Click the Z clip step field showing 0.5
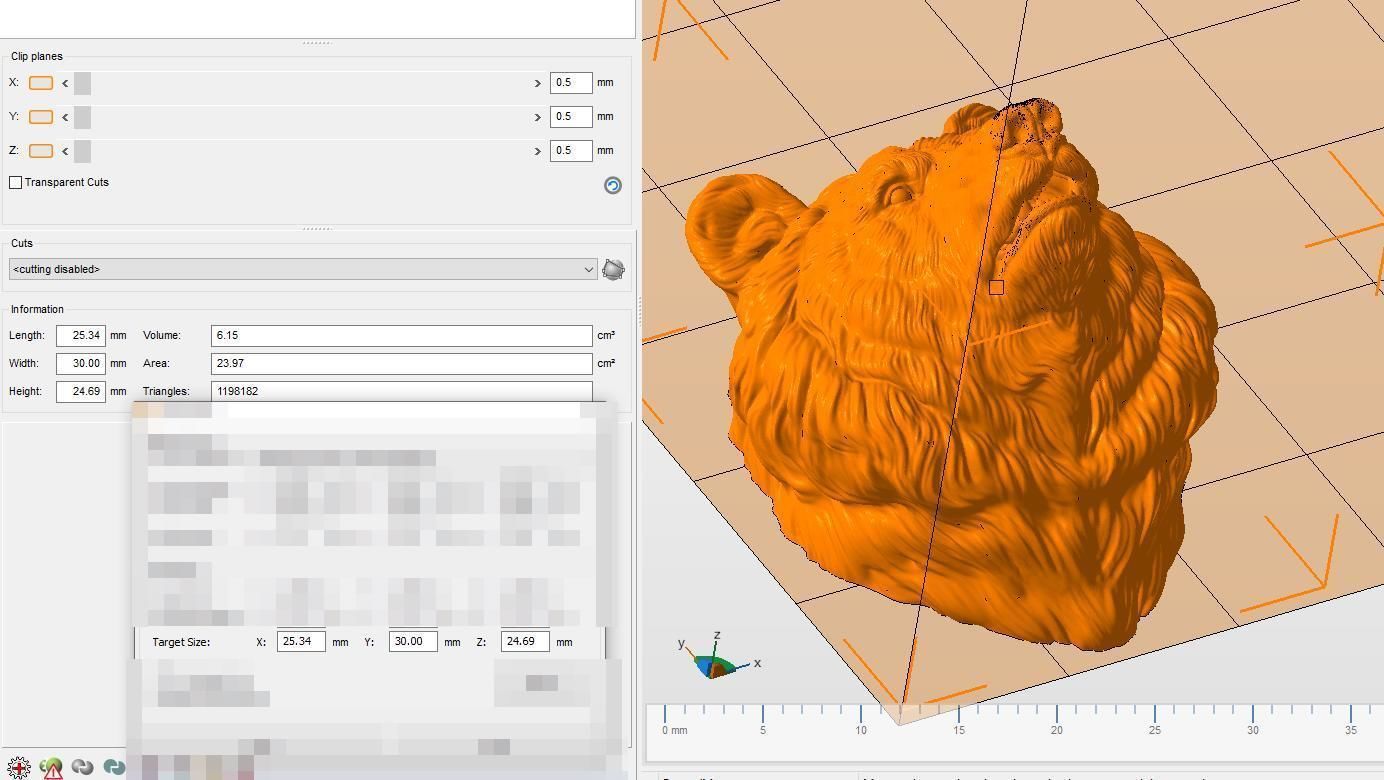The height and width of the screenshot is (780, 1384). (571, 151)
